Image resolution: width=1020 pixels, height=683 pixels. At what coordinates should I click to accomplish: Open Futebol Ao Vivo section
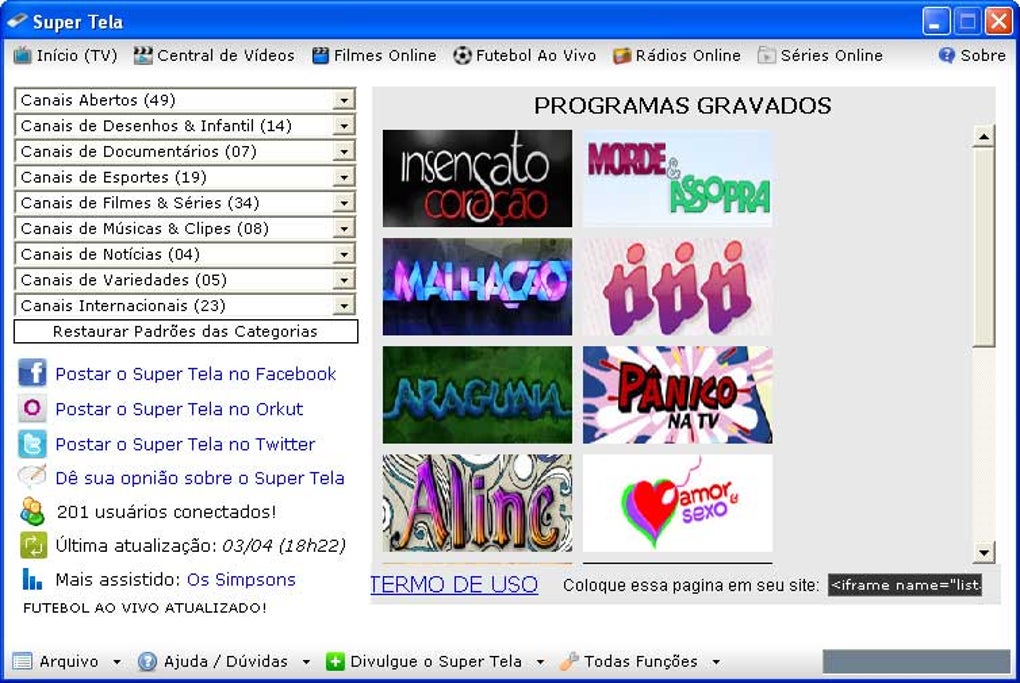(x=525, y=56)
